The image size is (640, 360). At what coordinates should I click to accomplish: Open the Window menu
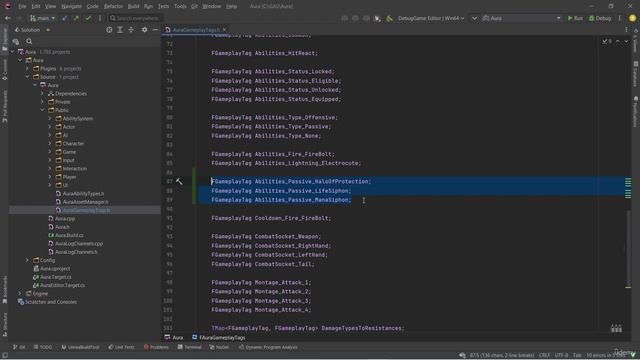coord(211,7)
